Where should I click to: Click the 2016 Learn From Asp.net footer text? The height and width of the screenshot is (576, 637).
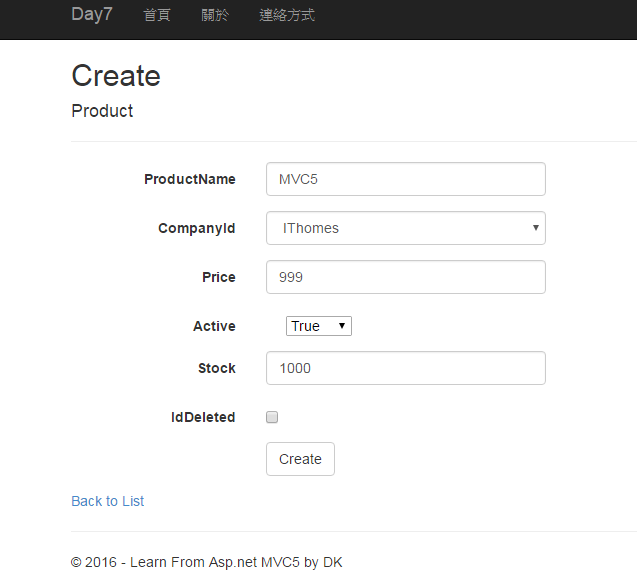tap(206, 562)
